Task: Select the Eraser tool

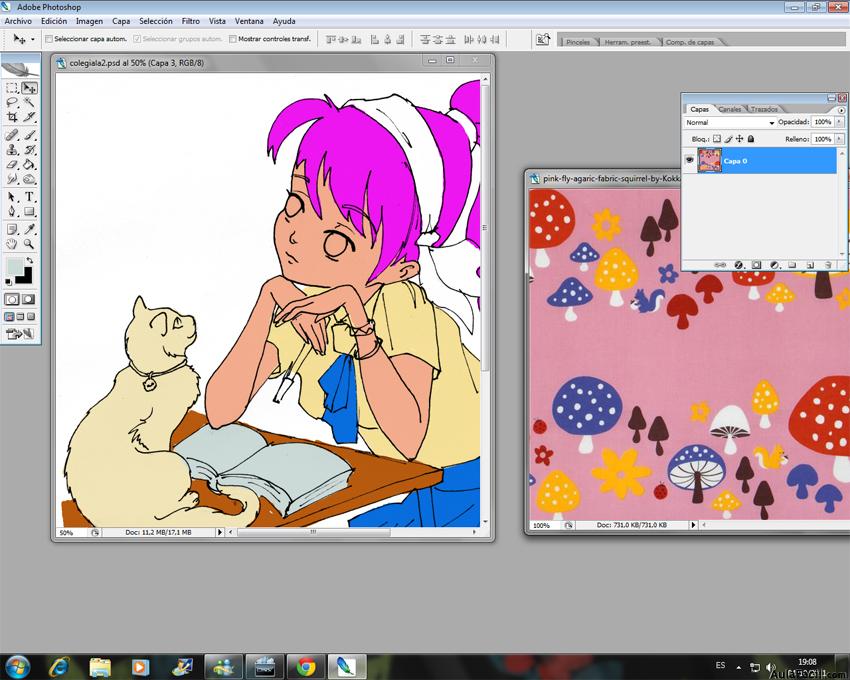Action: [12, 164]
